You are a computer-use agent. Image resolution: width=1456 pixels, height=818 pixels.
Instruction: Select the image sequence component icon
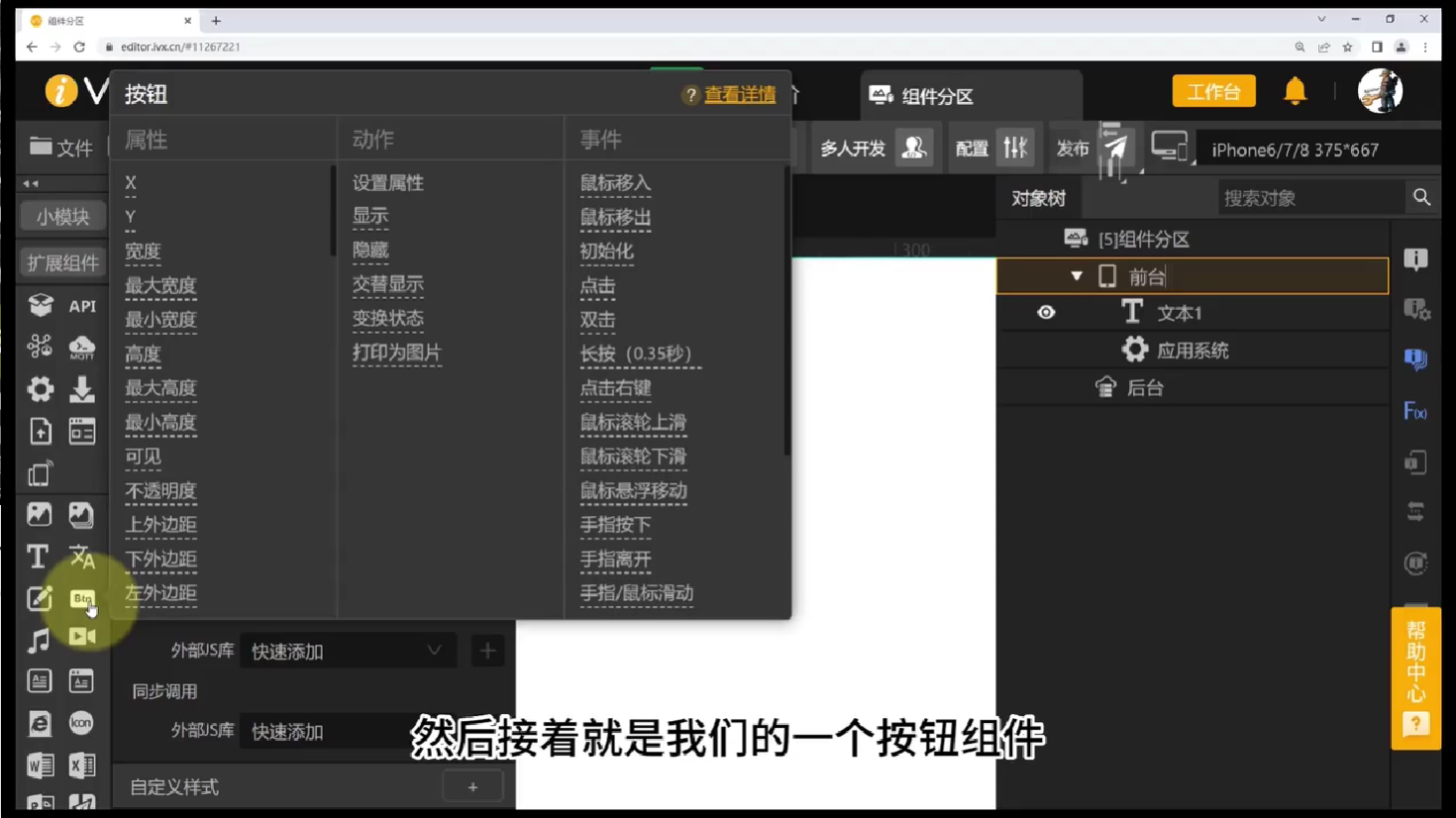point(82,515)
